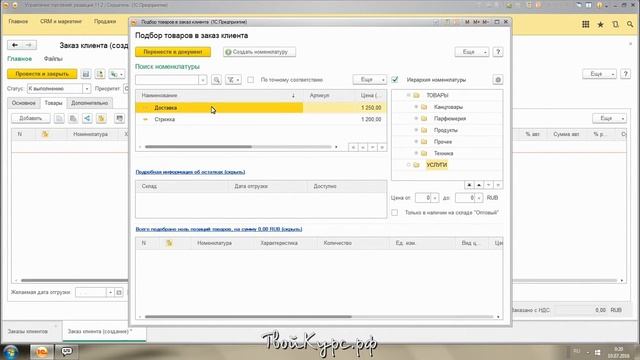Enable 'Только в наличии на складе' checkbox
640x360 pixels.
395,213
